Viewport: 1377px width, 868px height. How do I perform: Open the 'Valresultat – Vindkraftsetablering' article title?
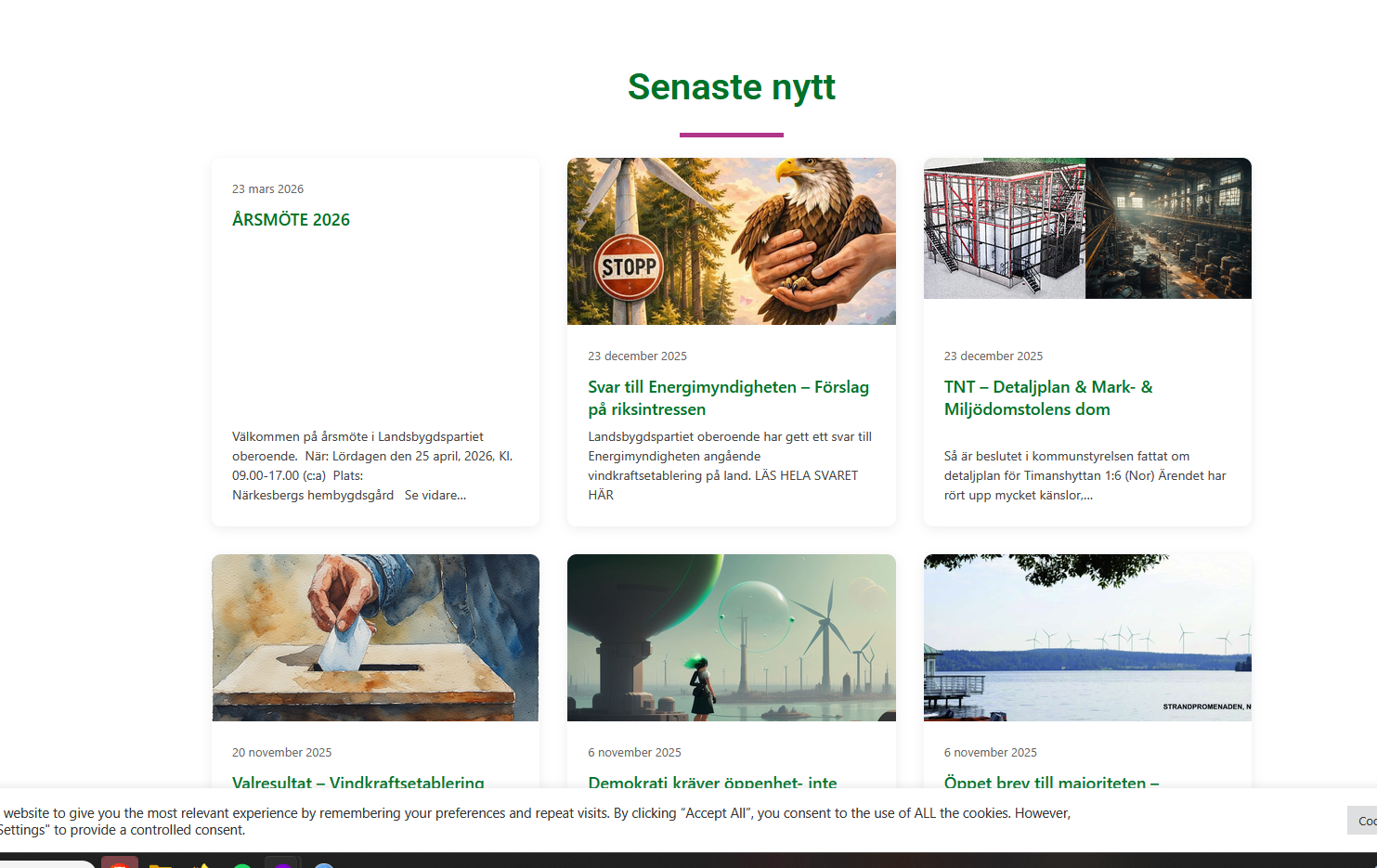(358, 782)
